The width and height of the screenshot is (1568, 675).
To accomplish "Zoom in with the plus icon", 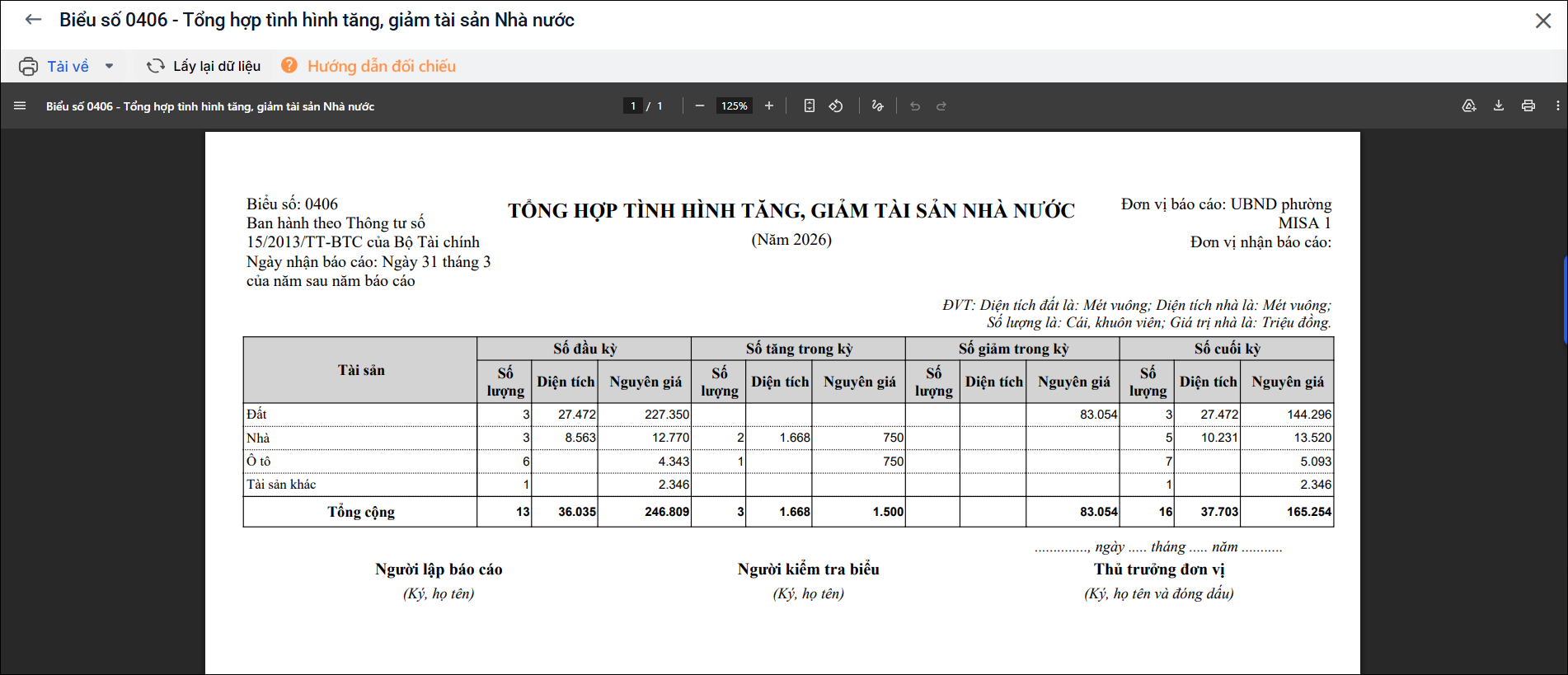I will pos(769,105).
